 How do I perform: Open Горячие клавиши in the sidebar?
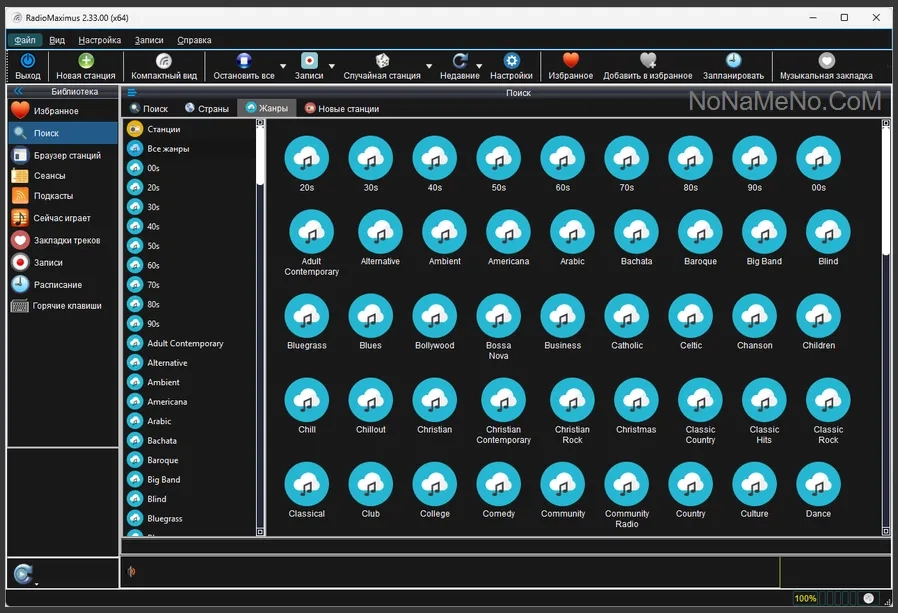click(x=67, y=306)
